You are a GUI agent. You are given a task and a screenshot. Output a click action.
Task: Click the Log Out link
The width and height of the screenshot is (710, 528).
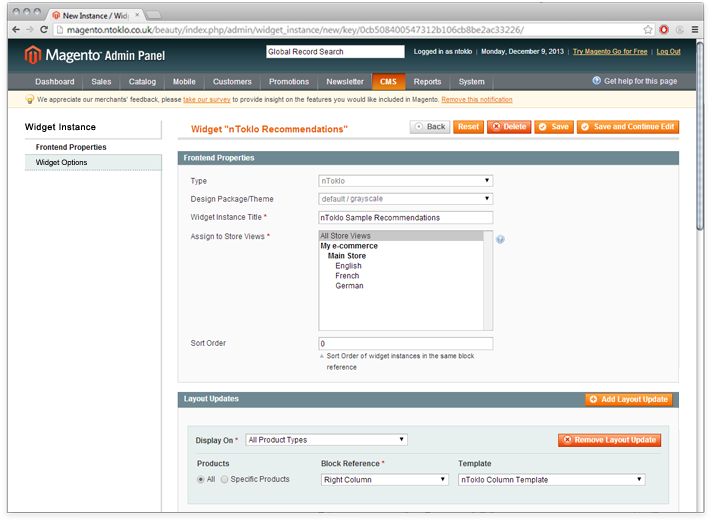point(668,52)
